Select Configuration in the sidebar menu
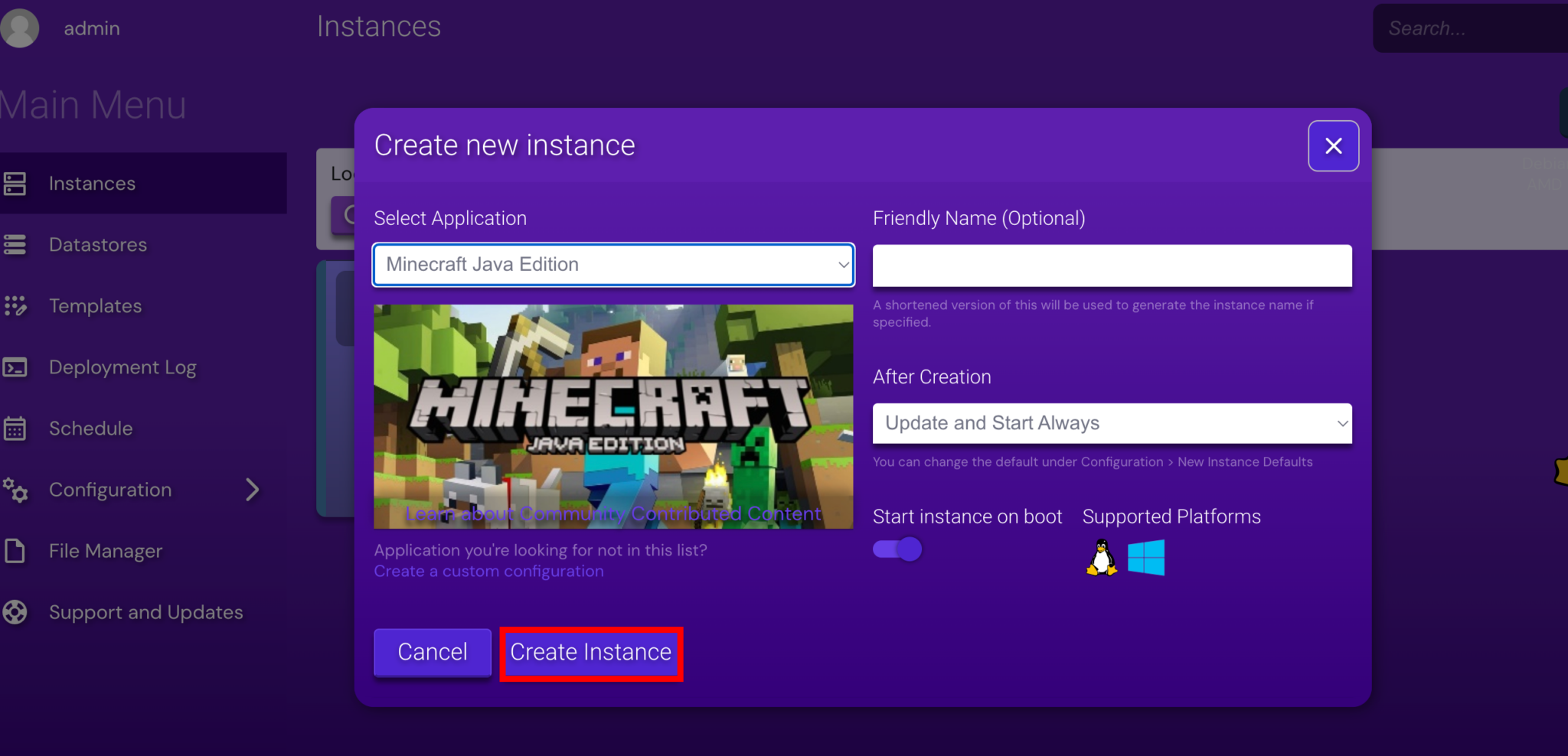Viewport: 1568px width, 756px height. 109,490
